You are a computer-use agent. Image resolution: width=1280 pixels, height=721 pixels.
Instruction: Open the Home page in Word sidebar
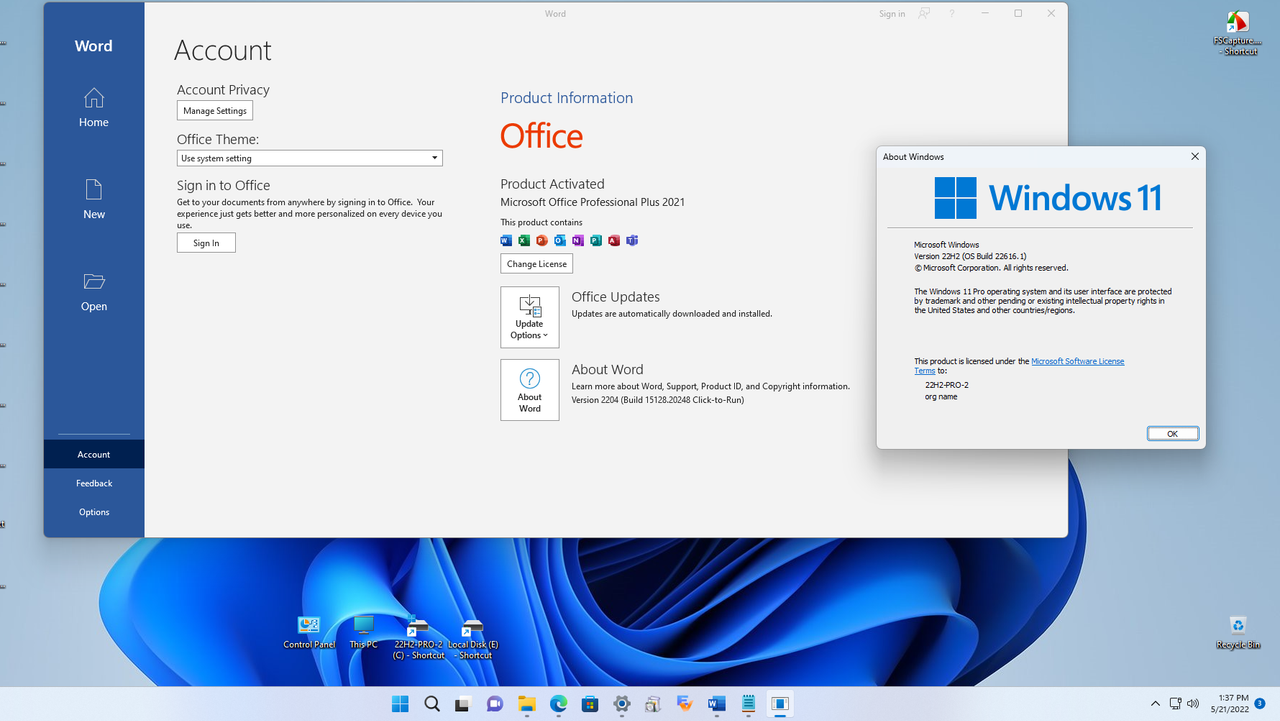[x=94, y=108]
